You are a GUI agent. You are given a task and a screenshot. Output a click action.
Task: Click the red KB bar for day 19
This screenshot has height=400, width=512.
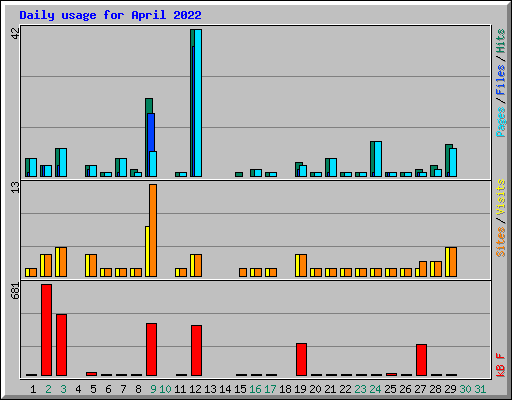(x=301, y=359)
